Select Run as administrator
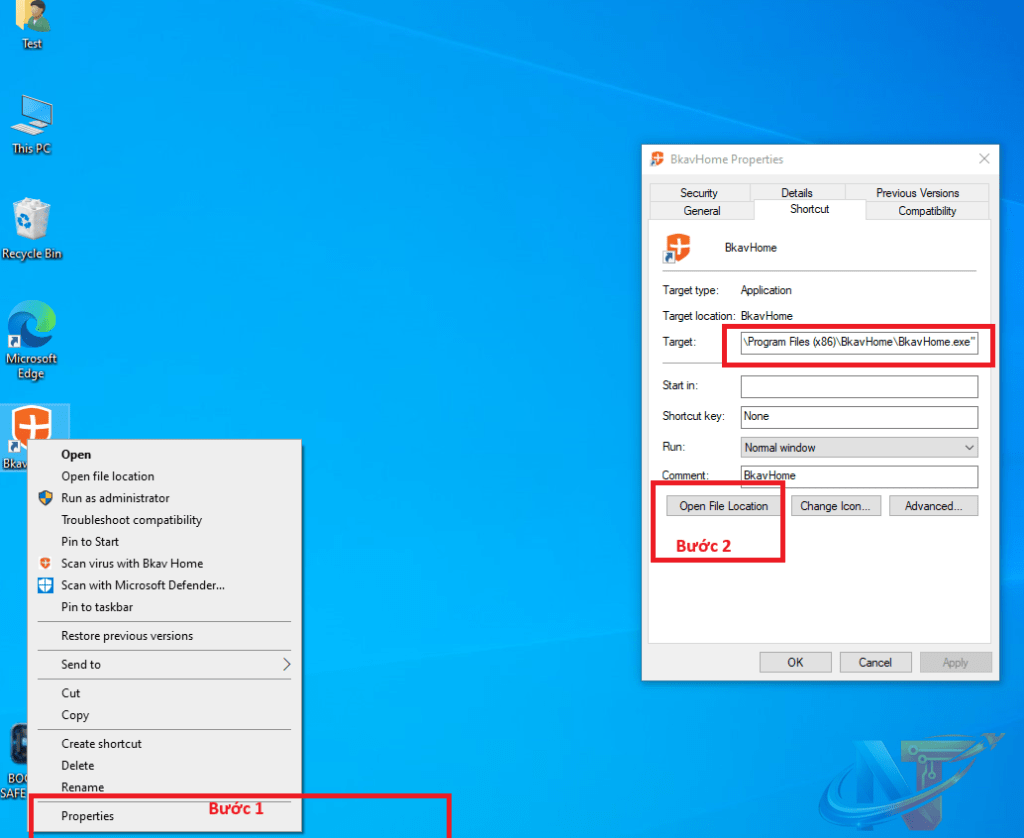Viewport: 1024px width, 838px height. tap(165, 498)
